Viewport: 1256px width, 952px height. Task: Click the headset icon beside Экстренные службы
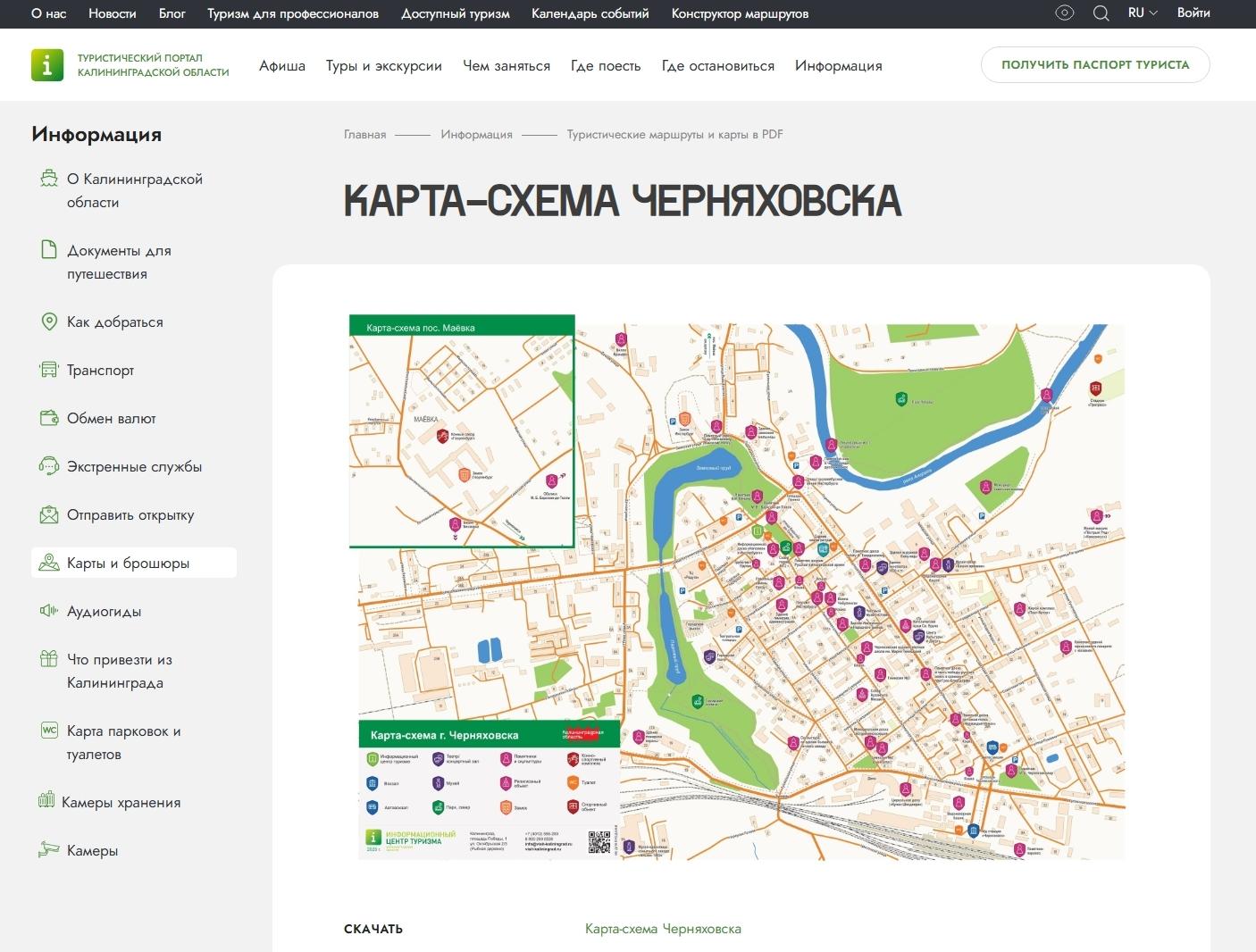pyautogui.click(x=49, y=466)
